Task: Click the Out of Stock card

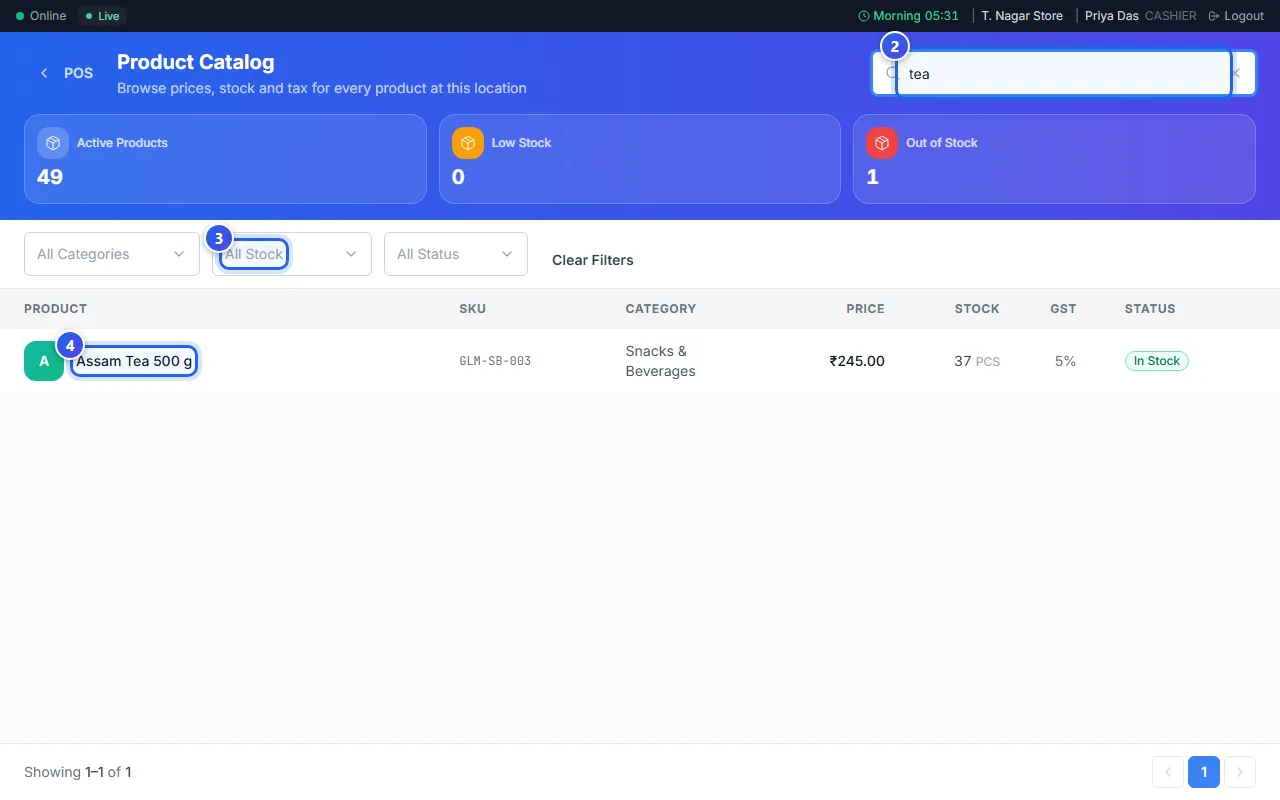Action: click(1054, 159)
